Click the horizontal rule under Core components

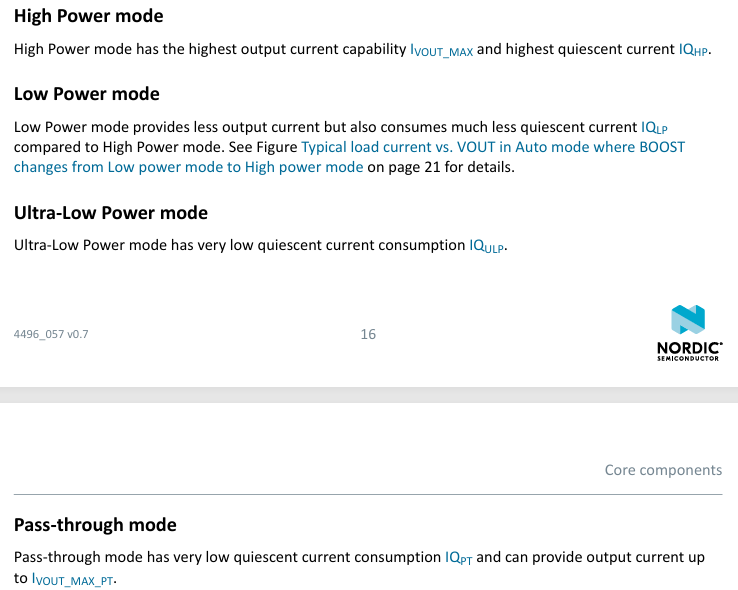pyautogui.click(x=368, y=494)
